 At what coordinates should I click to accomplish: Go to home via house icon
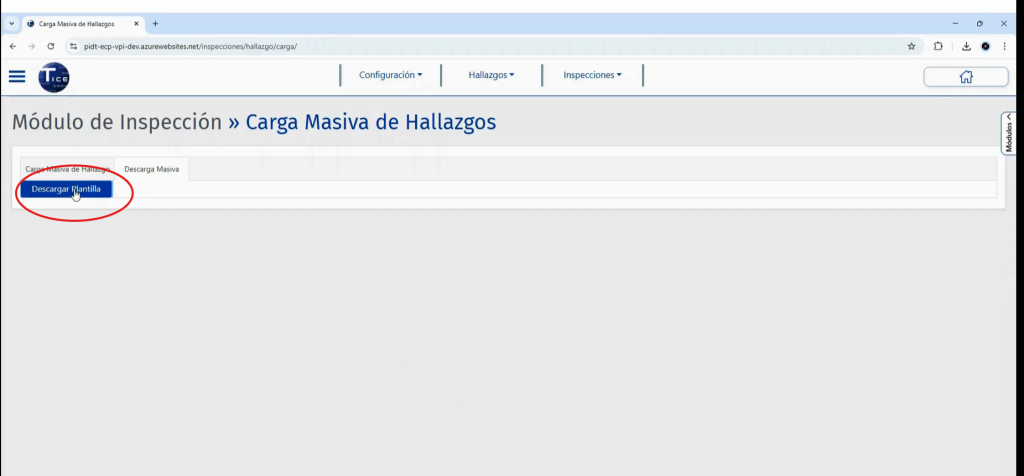pyautogui.click(x=965, y=77)
